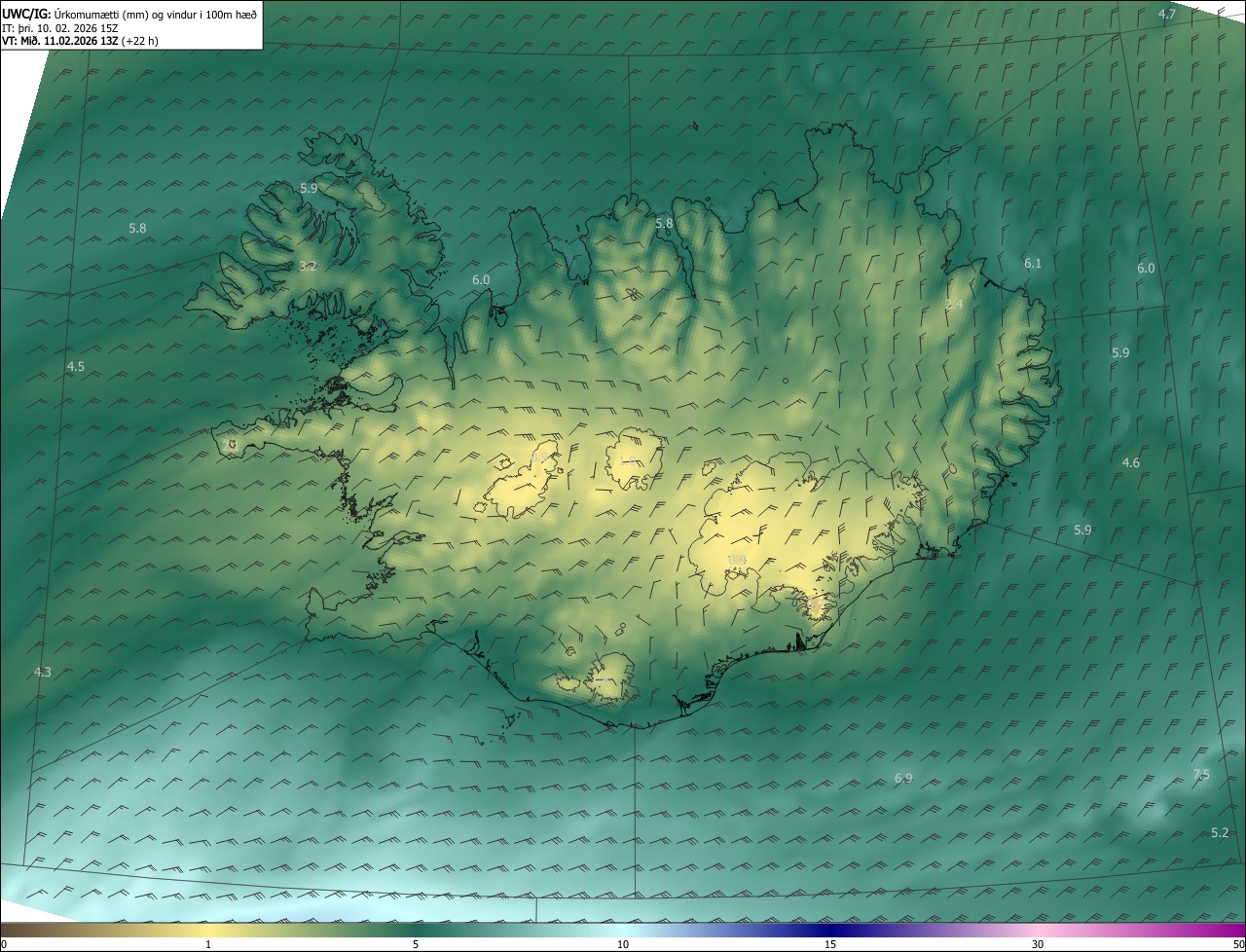The width and height of the screenshot is (1246, 952).
Task: Click the colour scale tick labelled 10
Action: [x=623, y=944]
